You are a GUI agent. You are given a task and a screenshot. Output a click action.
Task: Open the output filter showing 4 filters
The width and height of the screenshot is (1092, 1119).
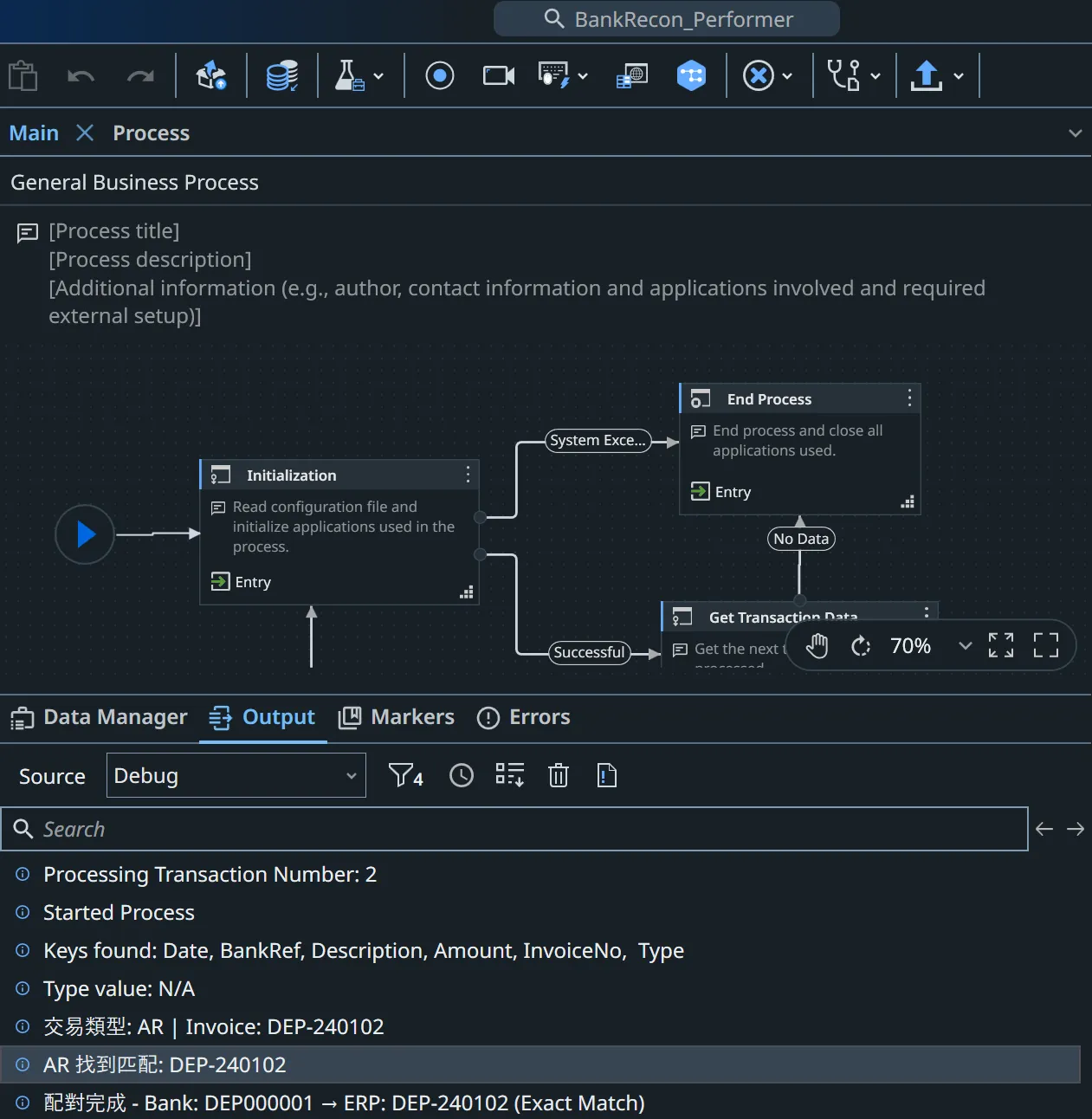click(x=404, y=775)
